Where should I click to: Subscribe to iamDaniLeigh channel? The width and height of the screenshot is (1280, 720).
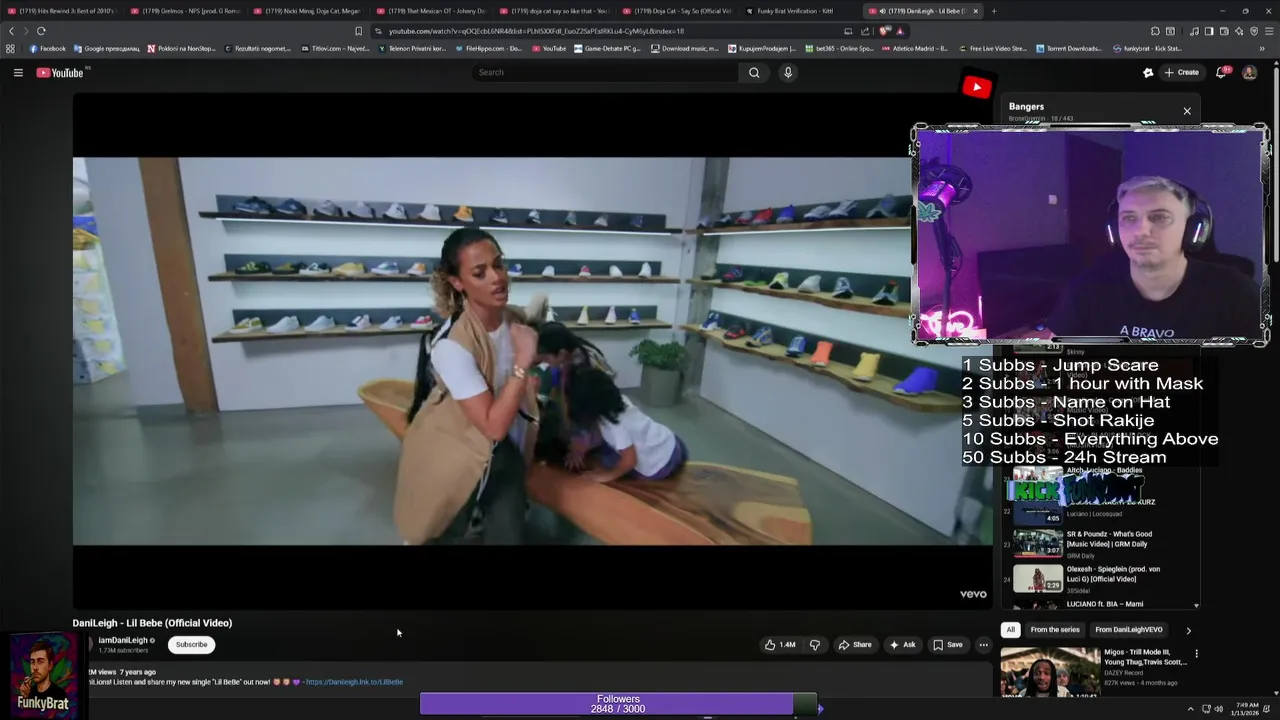pos(191,645)
